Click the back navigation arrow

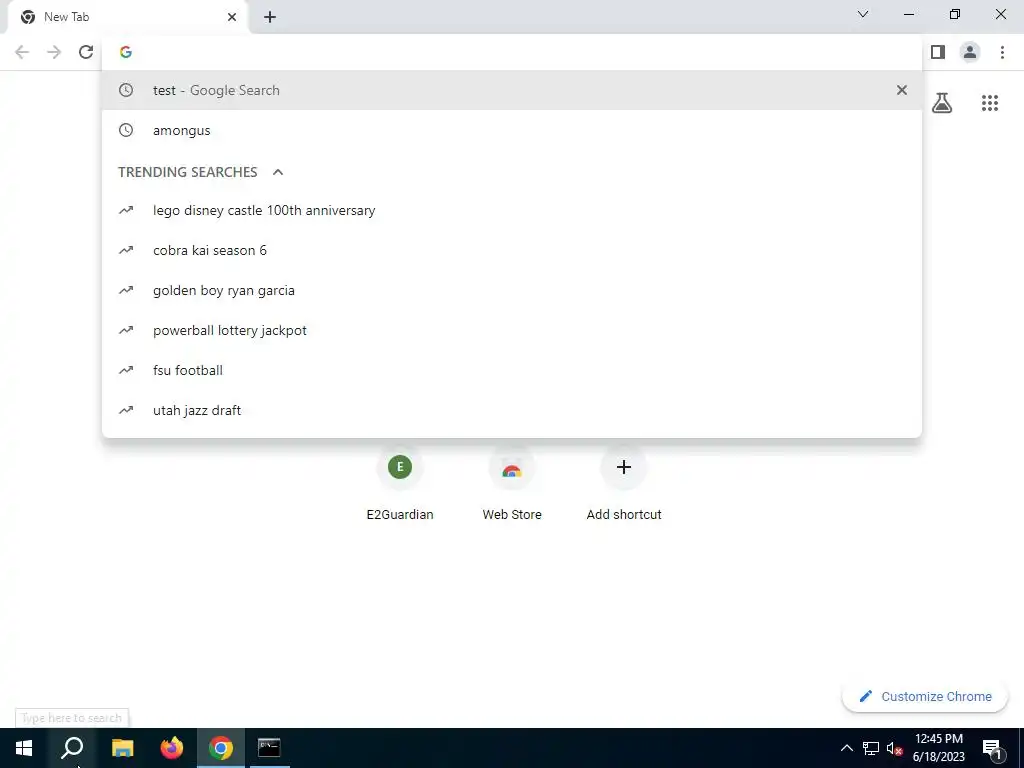coord(22,52)
